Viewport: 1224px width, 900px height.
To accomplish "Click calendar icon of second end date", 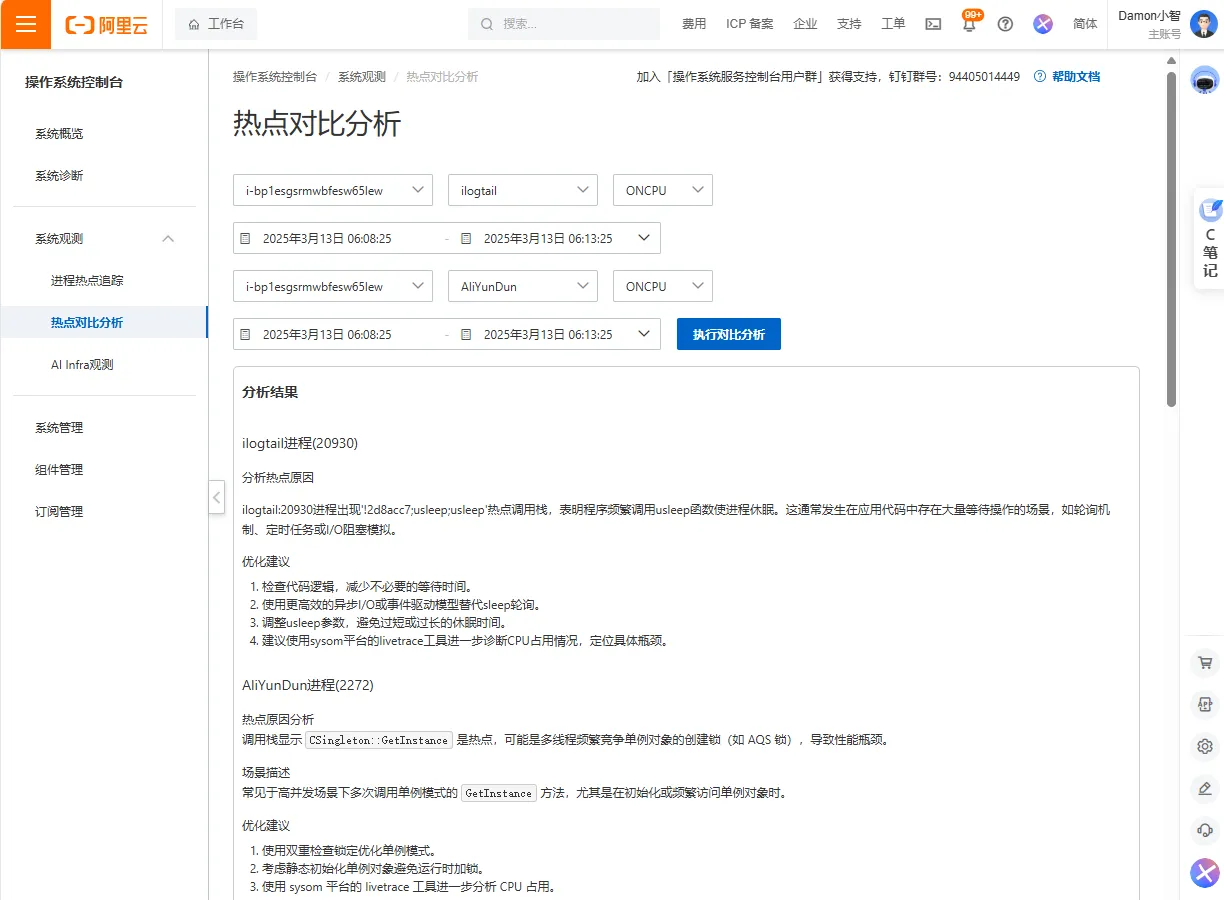I will click(466, 335).
